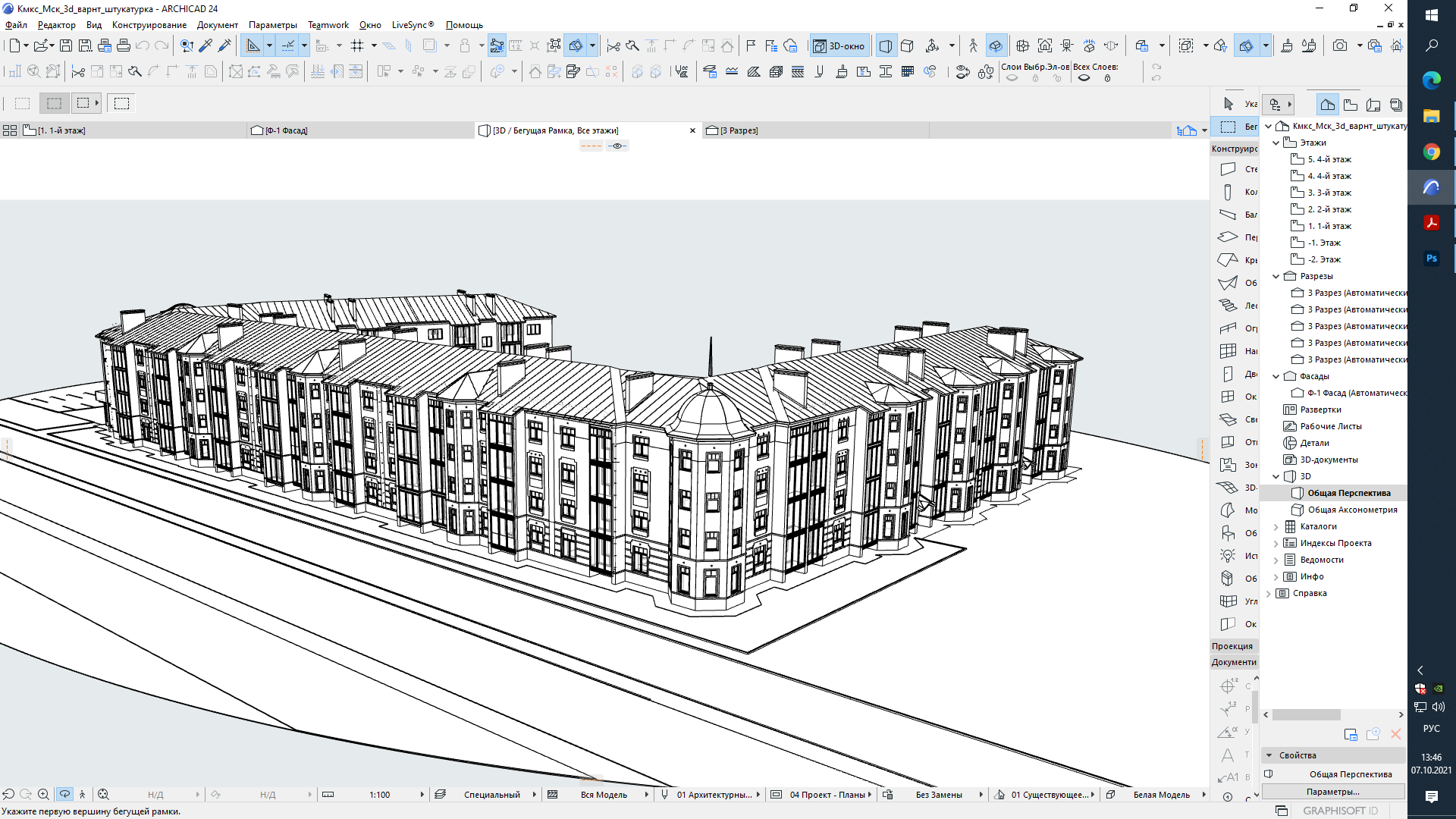Click the Orbit icon at bottom-left
Screen dimensions: 1456x819
point(64,794)
